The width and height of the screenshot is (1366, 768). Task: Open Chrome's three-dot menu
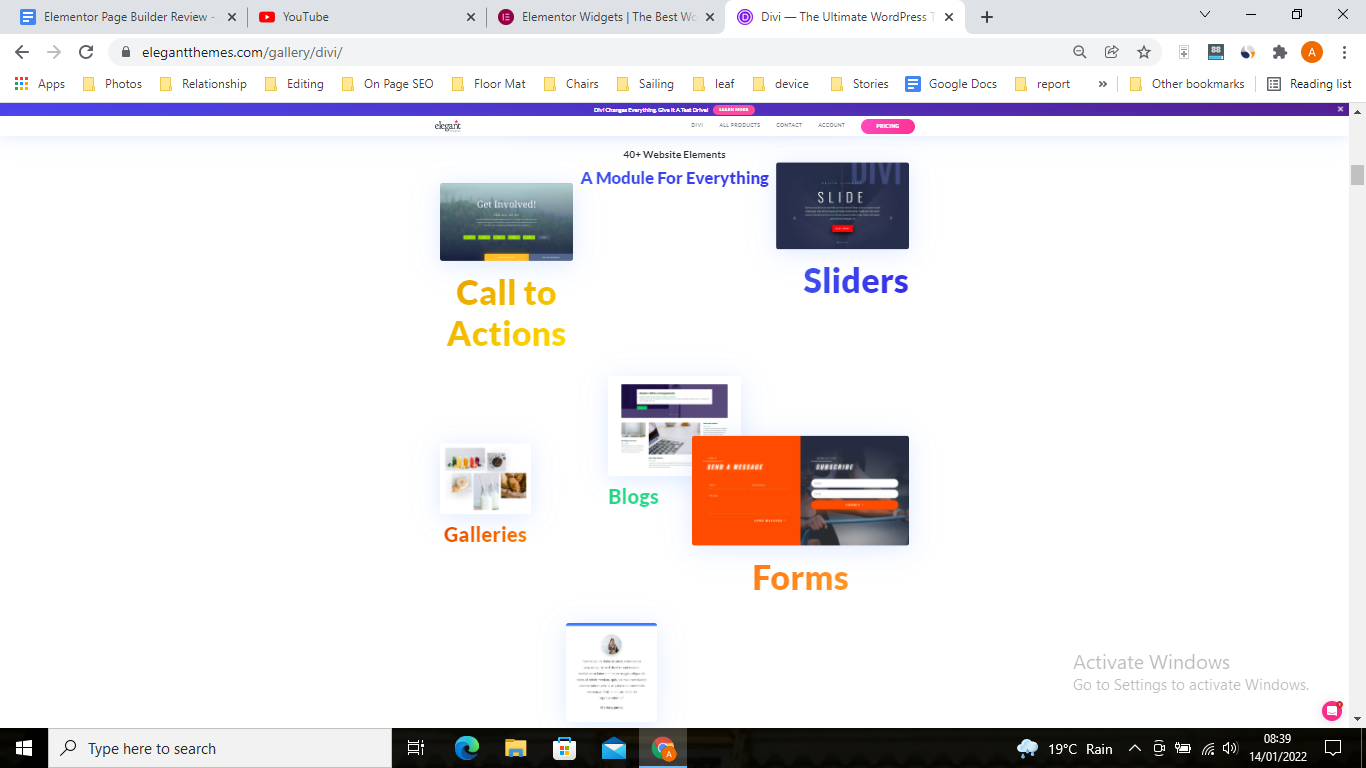click(x=1343, y=52)
